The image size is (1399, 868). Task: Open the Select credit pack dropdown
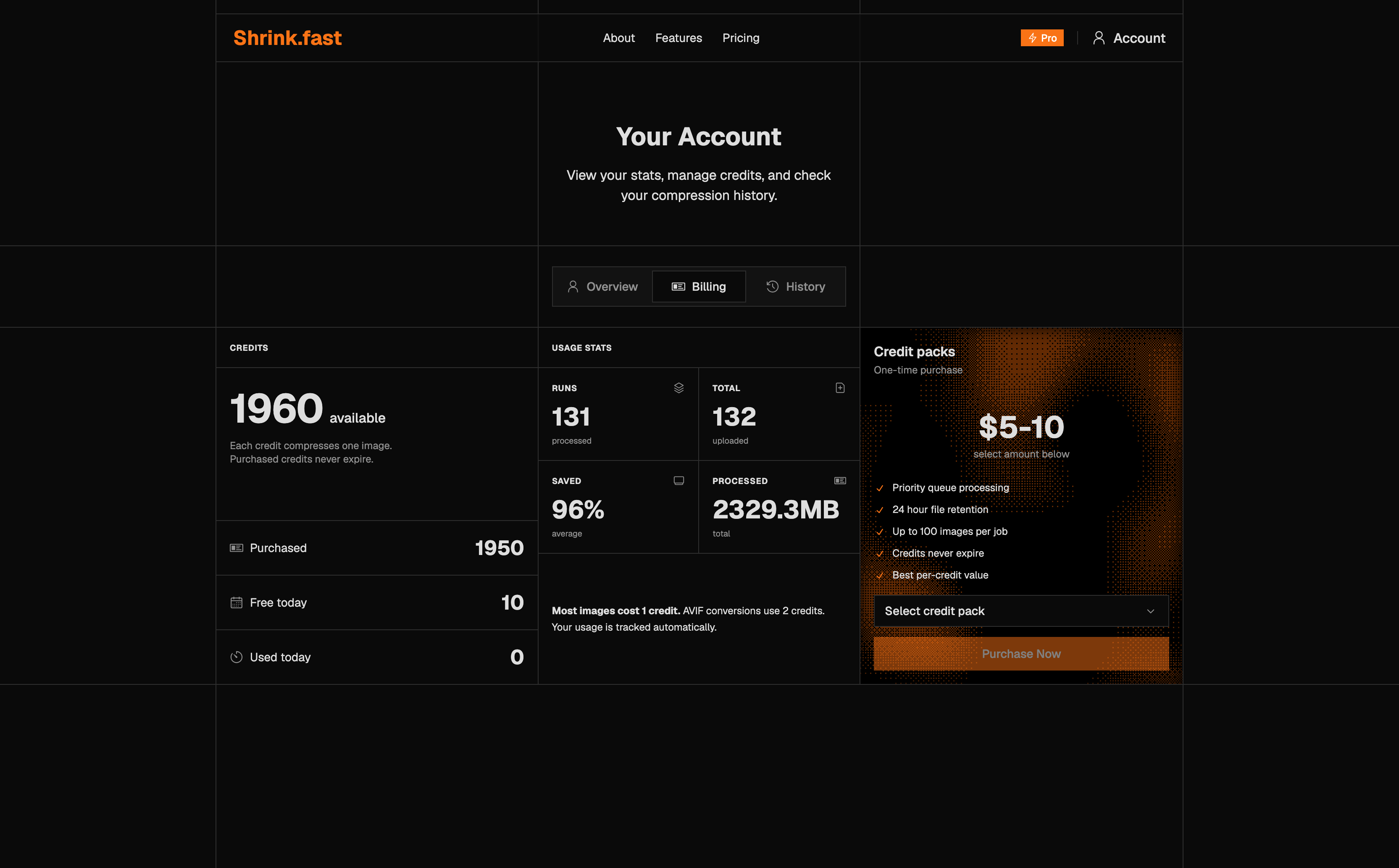[1021, 611]
